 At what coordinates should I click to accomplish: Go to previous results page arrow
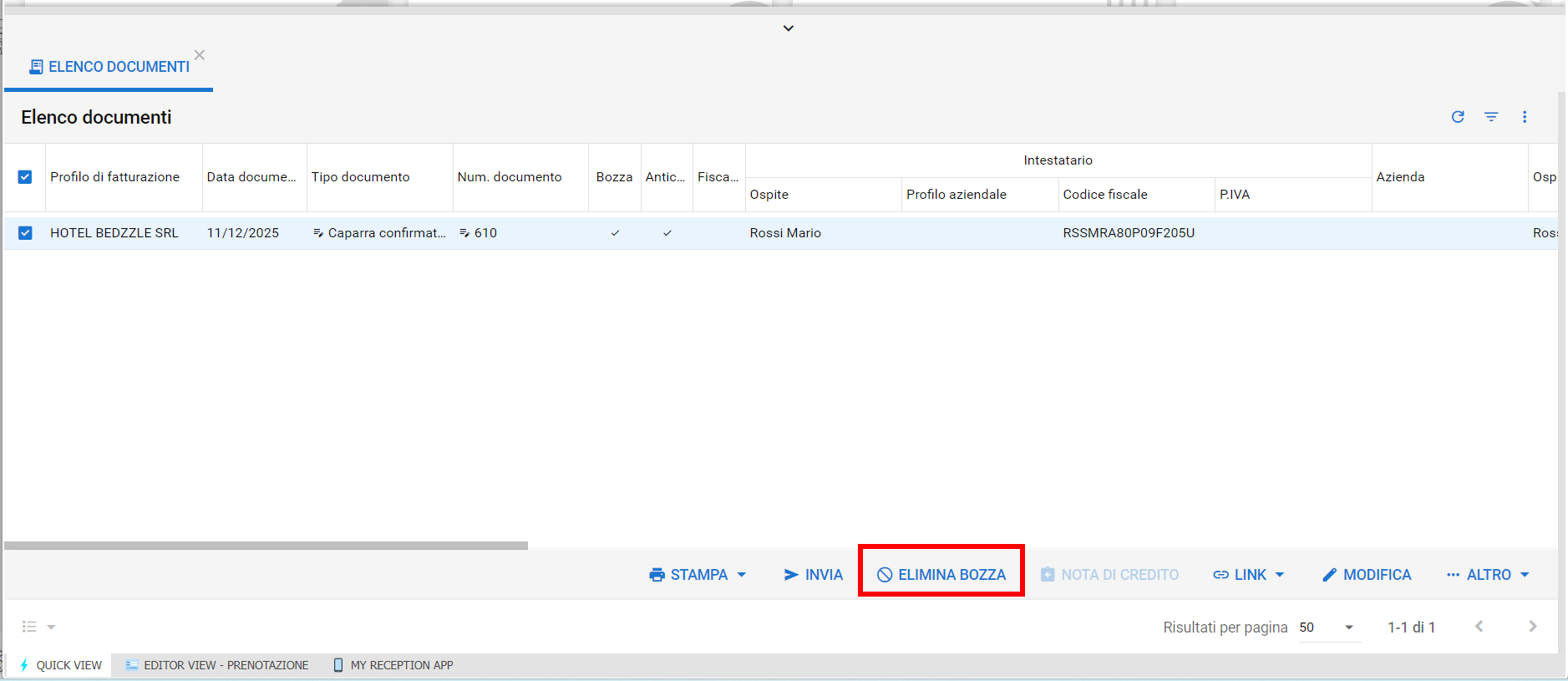[x=1479, y=627]
